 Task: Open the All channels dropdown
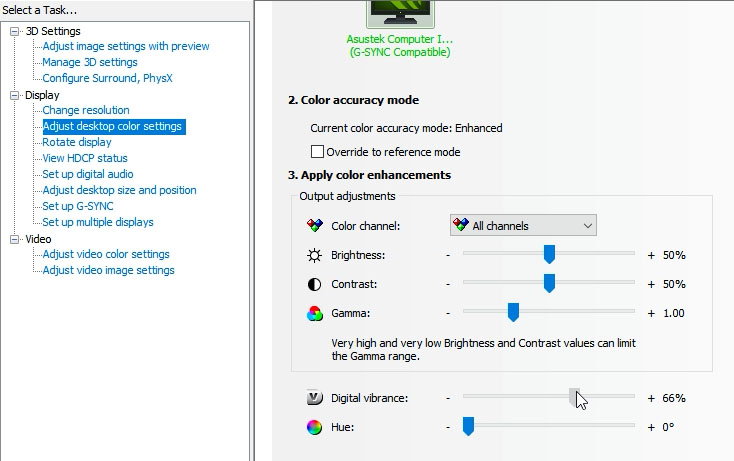523,226
